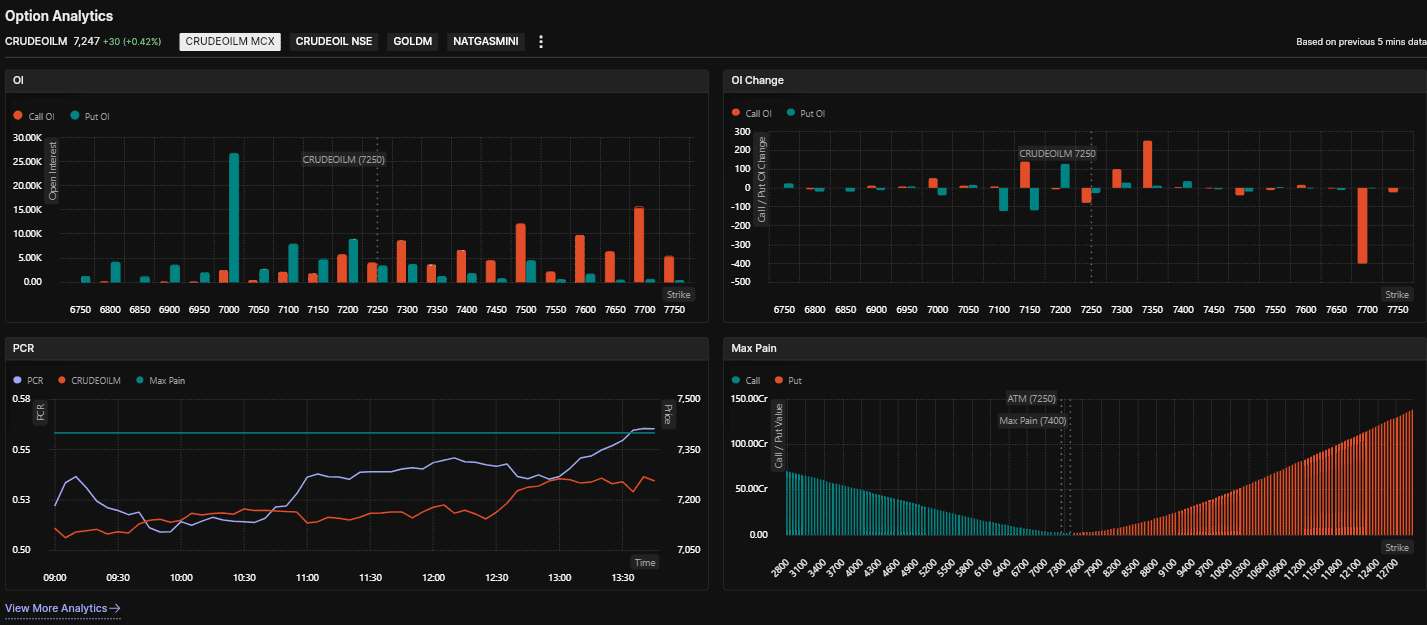Toggle Call OI legend in OI Change chart
The height and width of the screenshot is (625, 1427).
[752, 113]
